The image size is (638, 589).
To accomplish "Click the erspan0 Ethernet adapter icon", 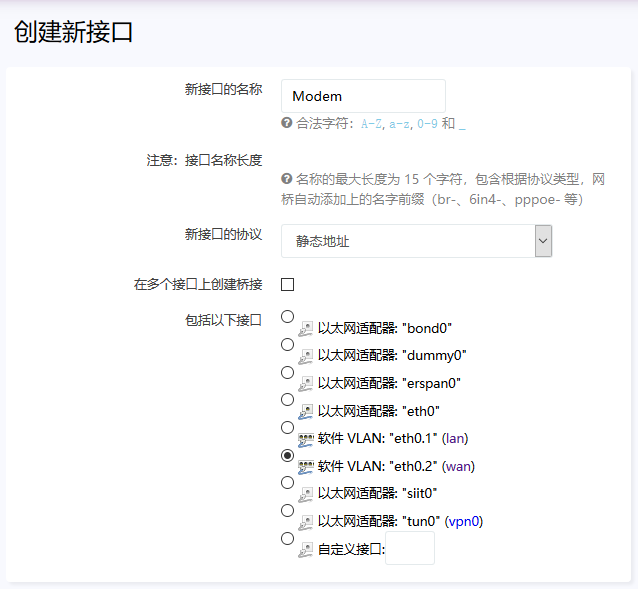I will pos(306,384).
